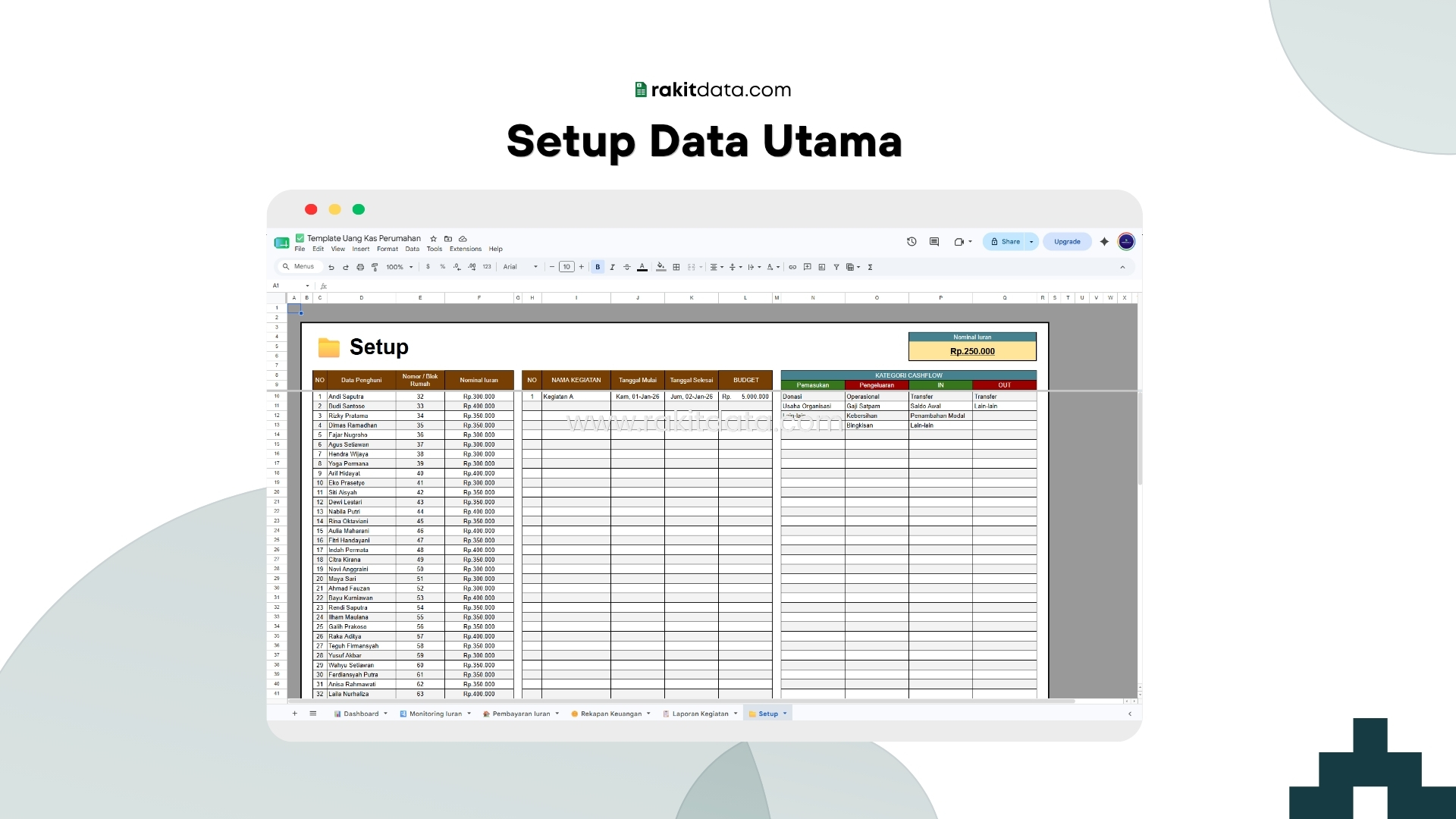Switch to the Dashboard sheet tab

click(x=360, y=714)
